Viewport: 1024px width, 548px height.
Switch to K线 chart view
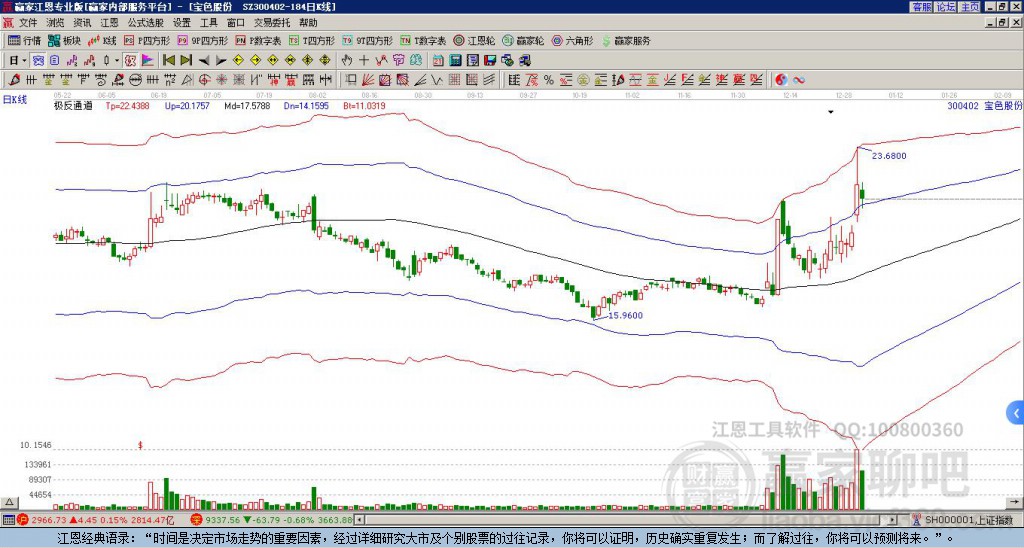click(103, 40)
